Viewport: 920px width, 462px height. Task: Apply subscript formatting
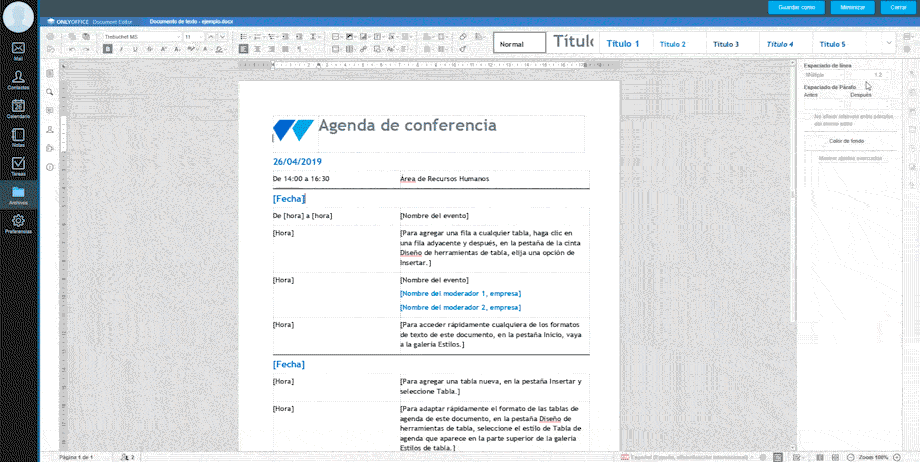(x=177, y=49)
